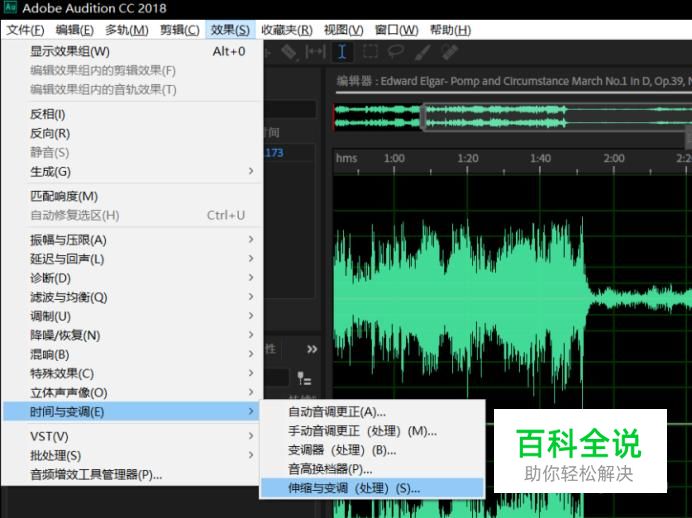Expand the 生成(G) submenu
692x518 pixels.
132,172
